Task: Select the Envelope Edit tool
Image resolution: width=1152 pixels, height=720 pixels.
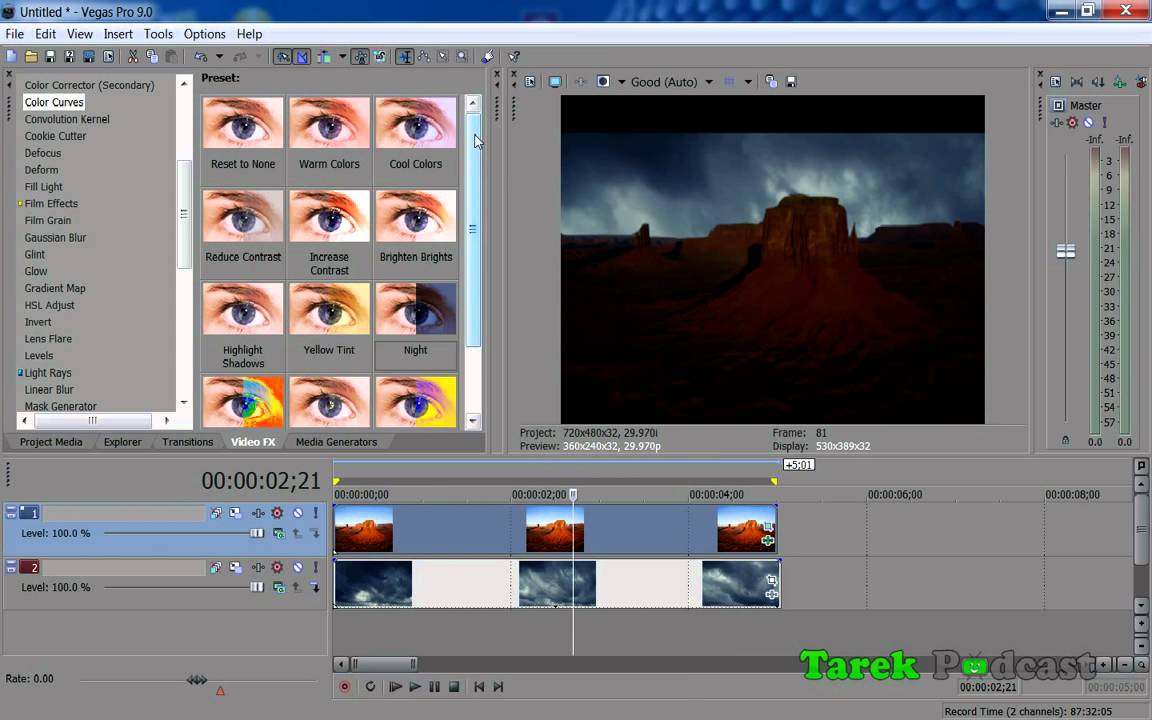Action: (424, 57)
